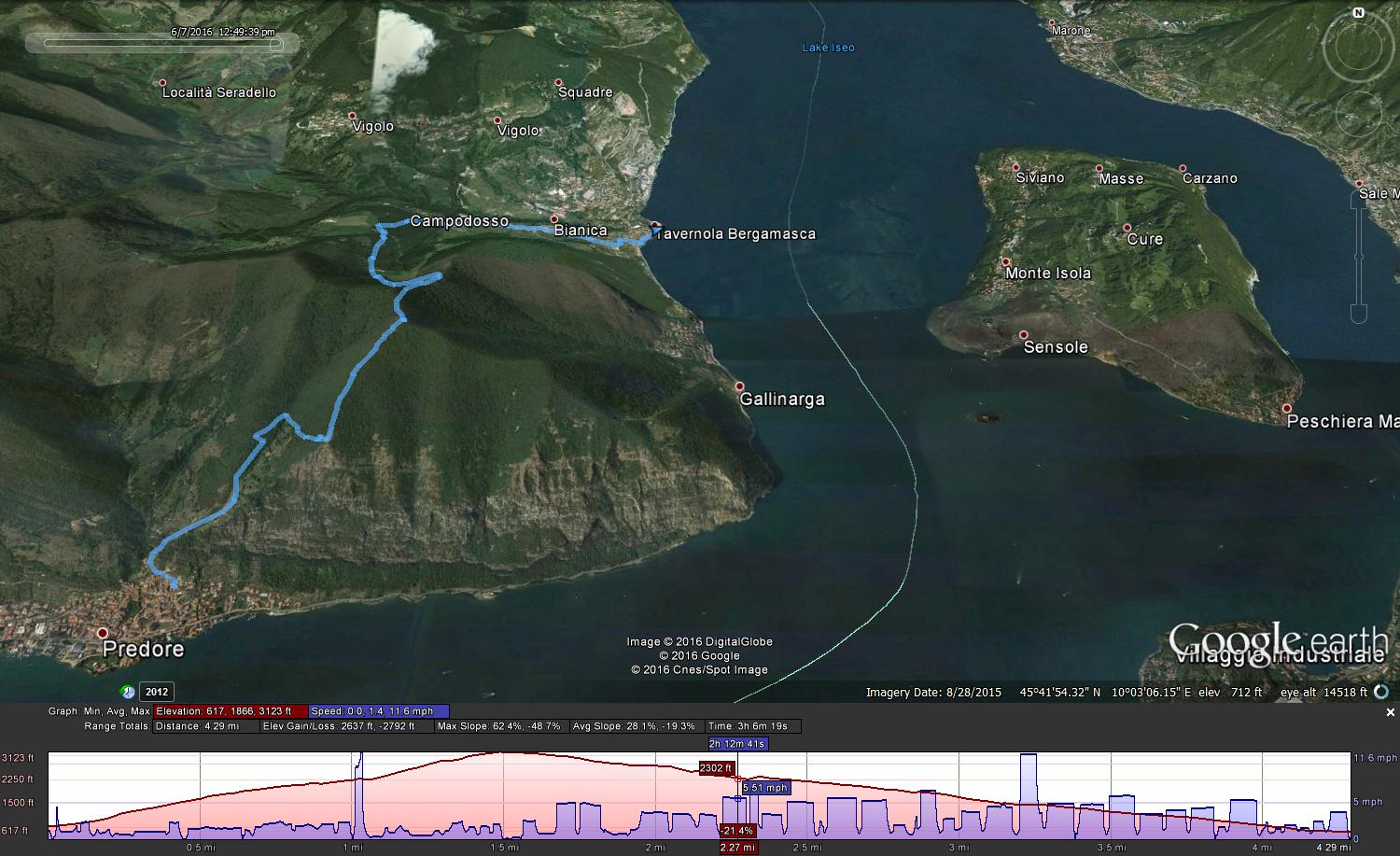
Task: Select the Peschiera Maraglio placemark pin
Action: tap(1287, 408)
